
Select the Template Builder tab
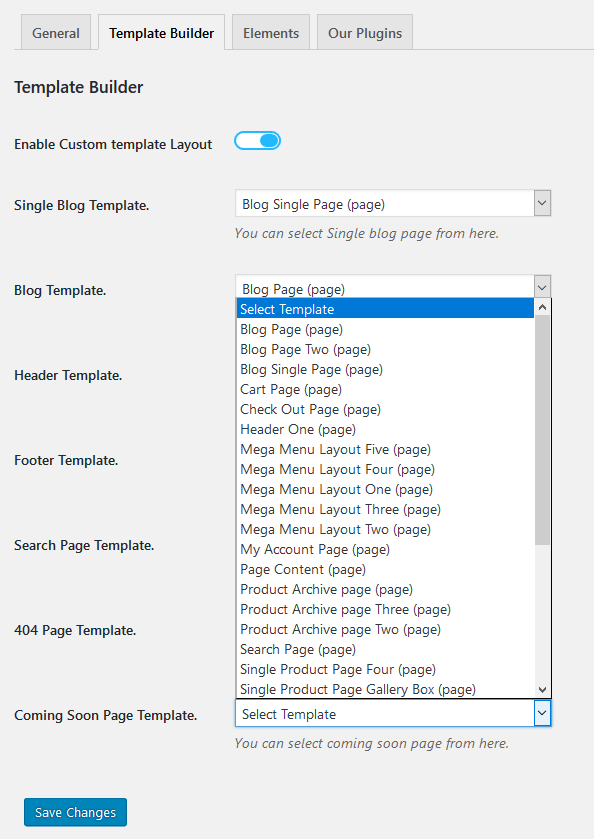click(162, 33)
